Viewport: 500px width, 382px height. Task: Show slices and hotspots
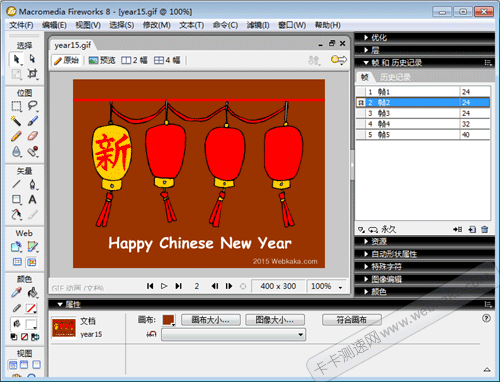click(32, 262)
